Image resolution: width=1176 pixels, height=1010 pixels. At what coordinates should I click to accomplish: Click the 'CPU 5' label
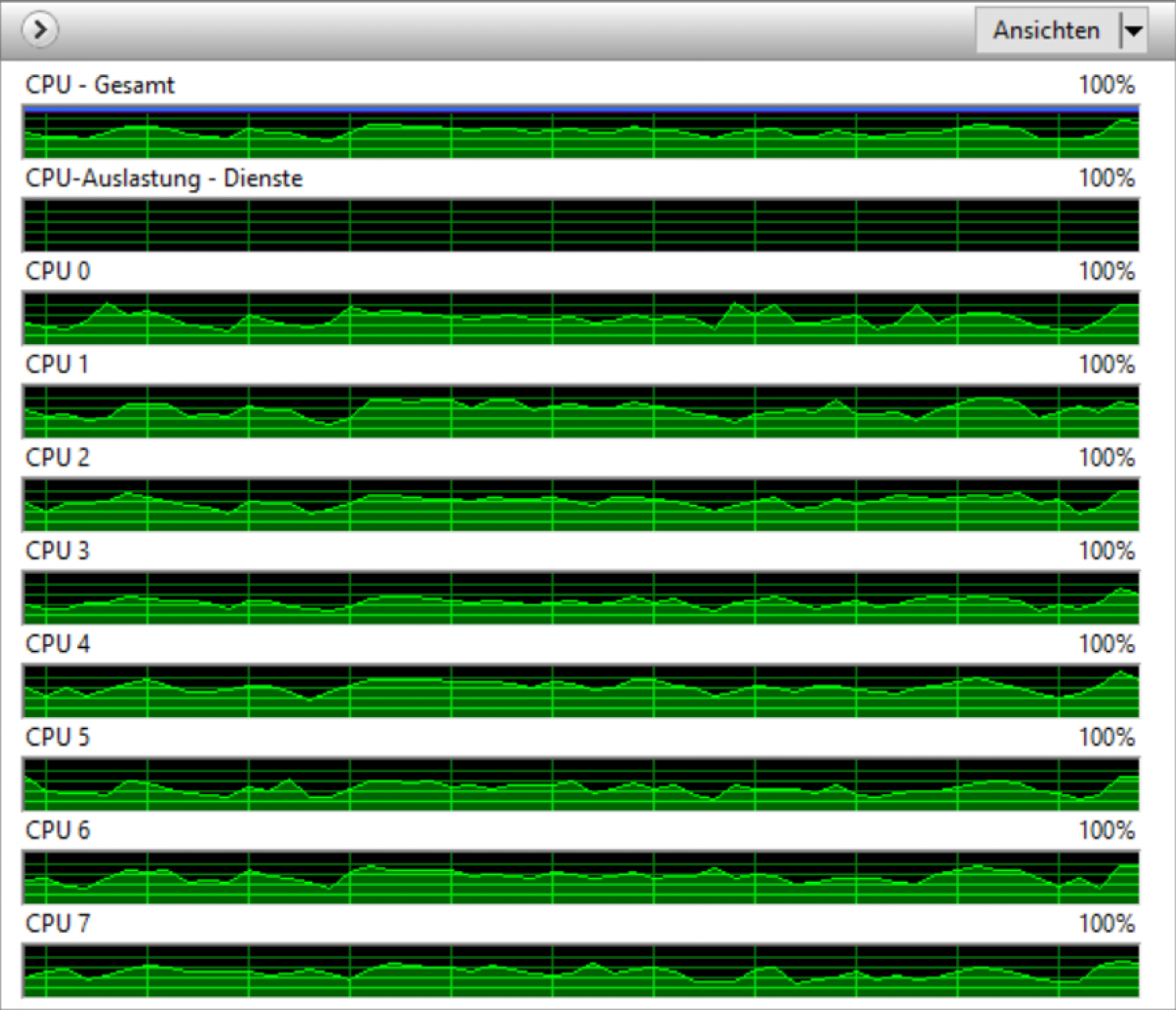tap(58, 737)
